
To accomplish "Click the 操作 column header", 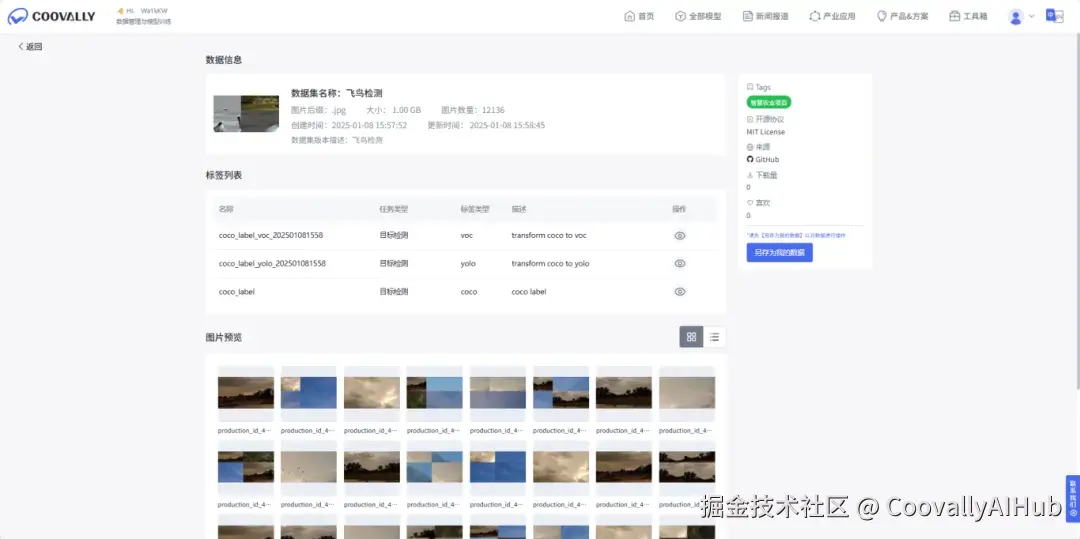I will (679, 209).
